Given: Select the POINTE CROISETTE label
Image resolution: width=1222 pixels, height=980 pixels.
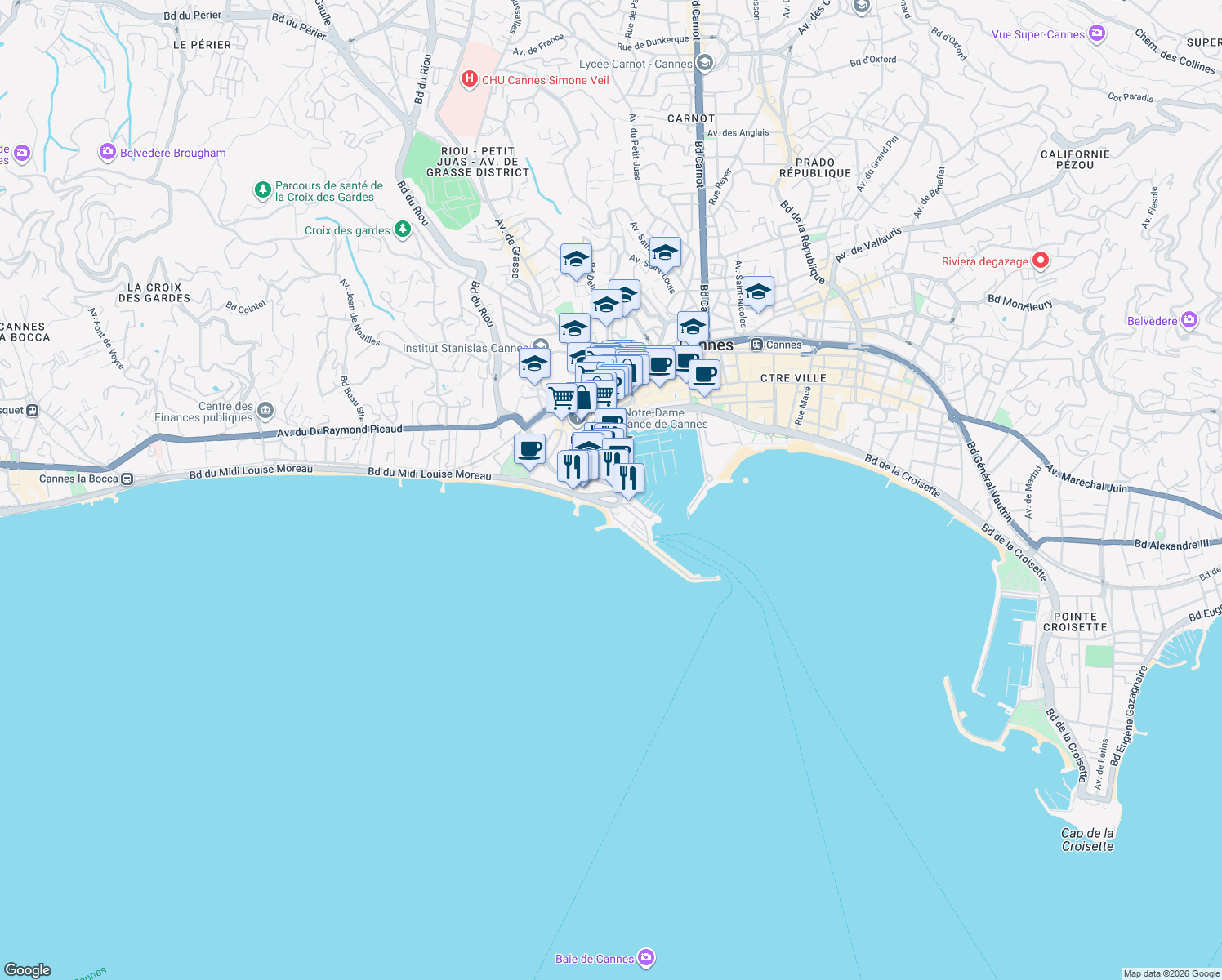Looking at the screenshot, I should coord(1075,622).
